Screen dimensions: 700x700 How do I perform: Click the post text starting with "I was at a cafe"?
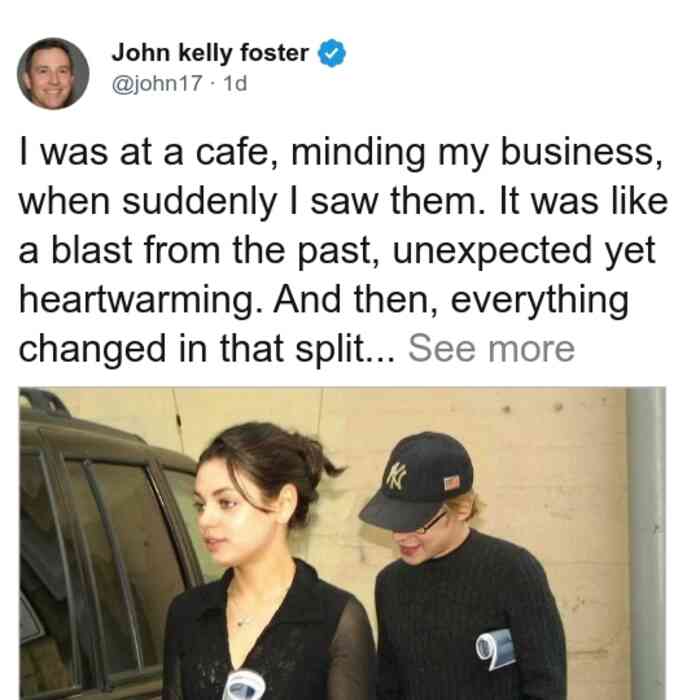(x=343, y=250)
